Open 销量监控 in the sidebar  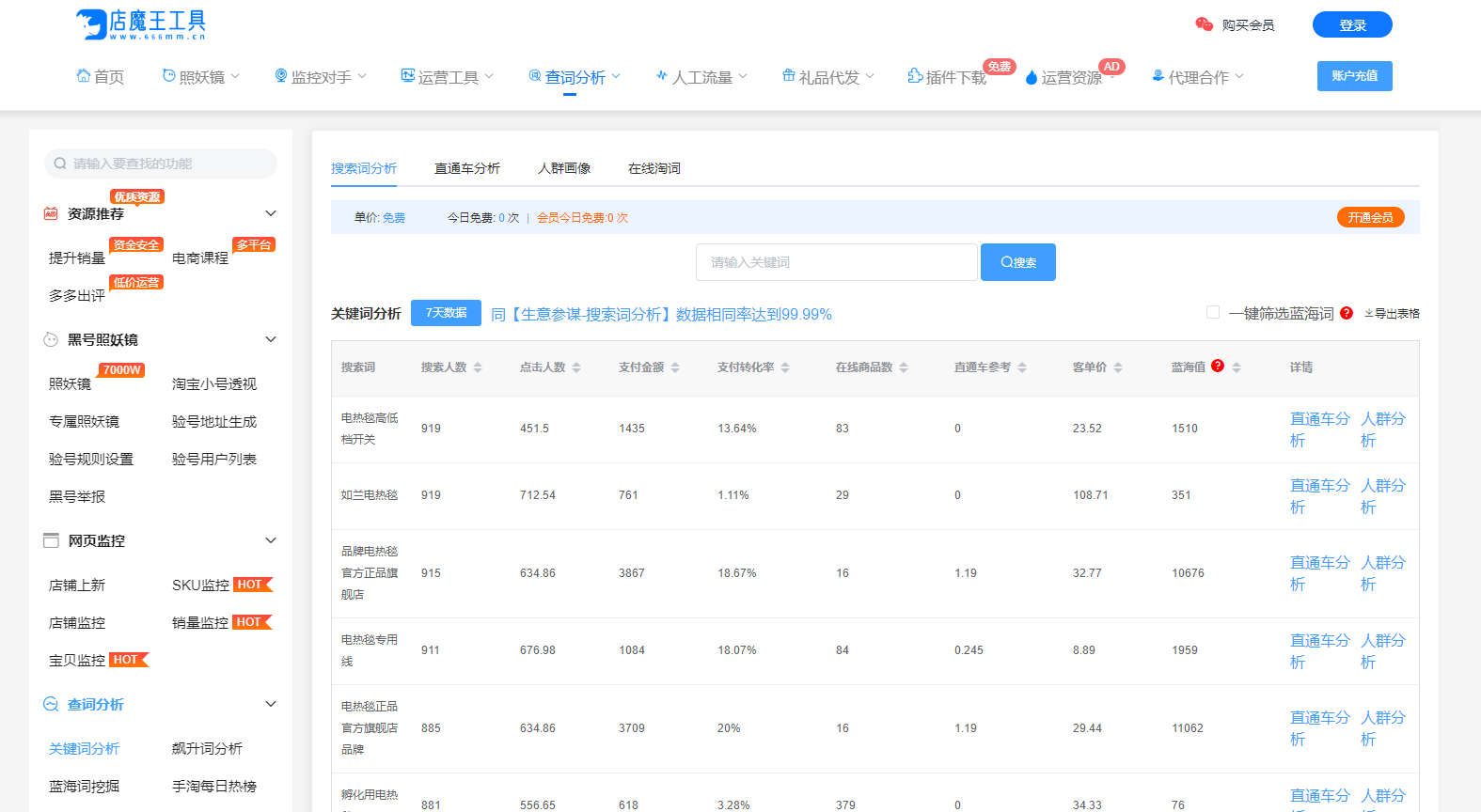pos(200,622)
